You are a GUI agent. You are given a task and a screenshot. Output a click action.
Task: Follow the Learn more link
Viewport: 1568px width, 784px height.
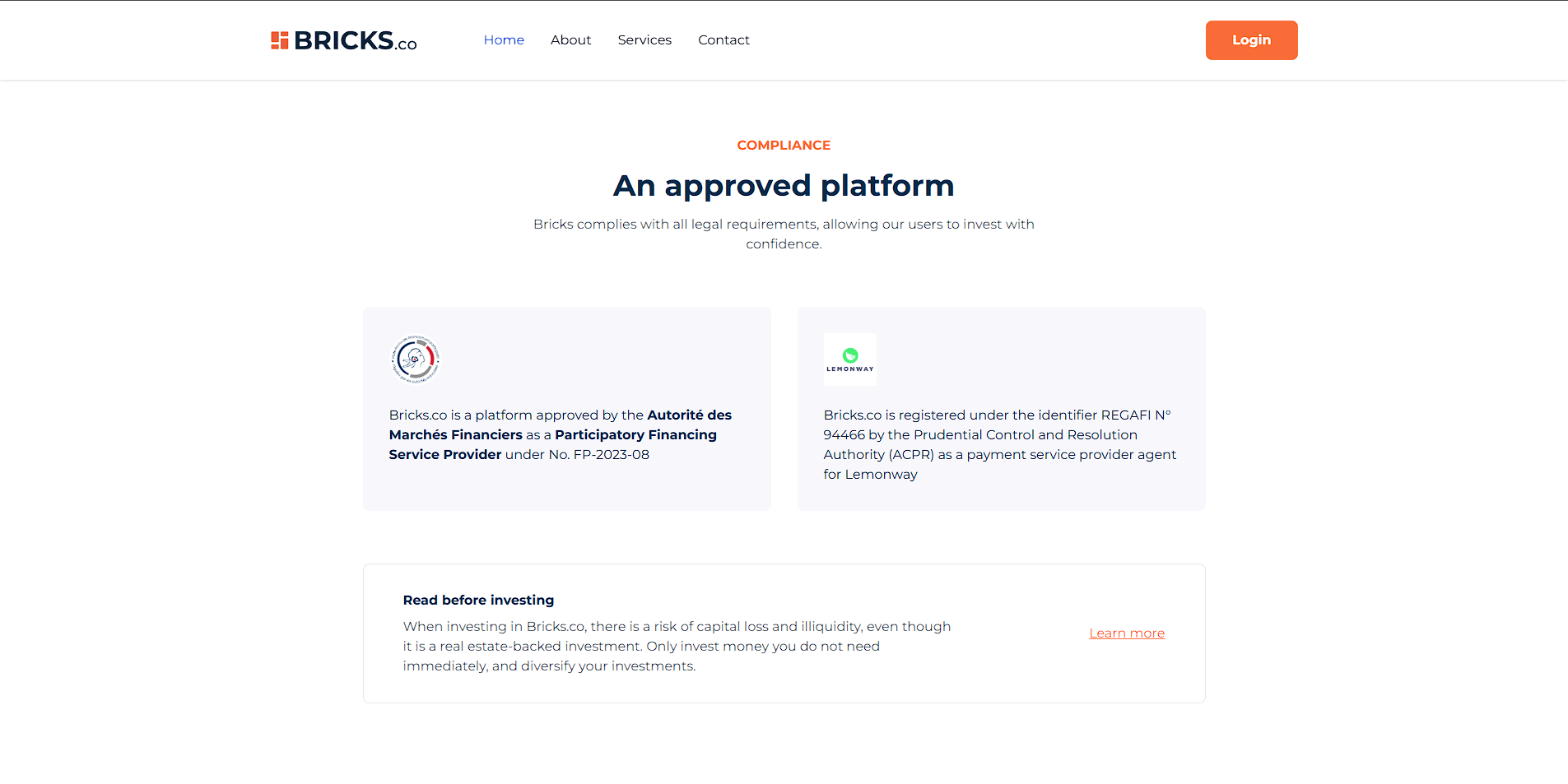coord(1127,633)
